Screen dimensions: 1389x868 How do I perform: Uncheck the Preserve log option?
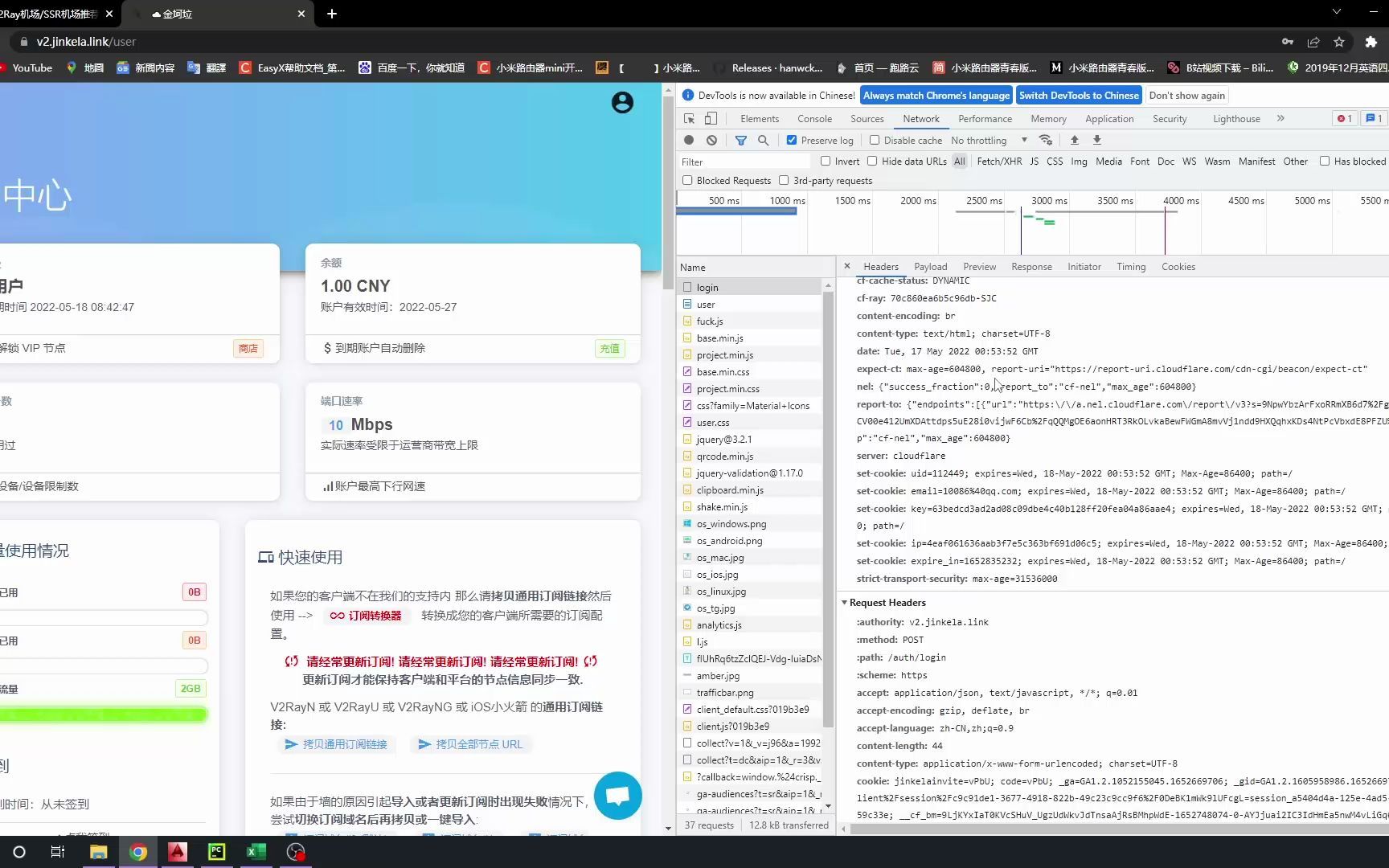point(792,140)
